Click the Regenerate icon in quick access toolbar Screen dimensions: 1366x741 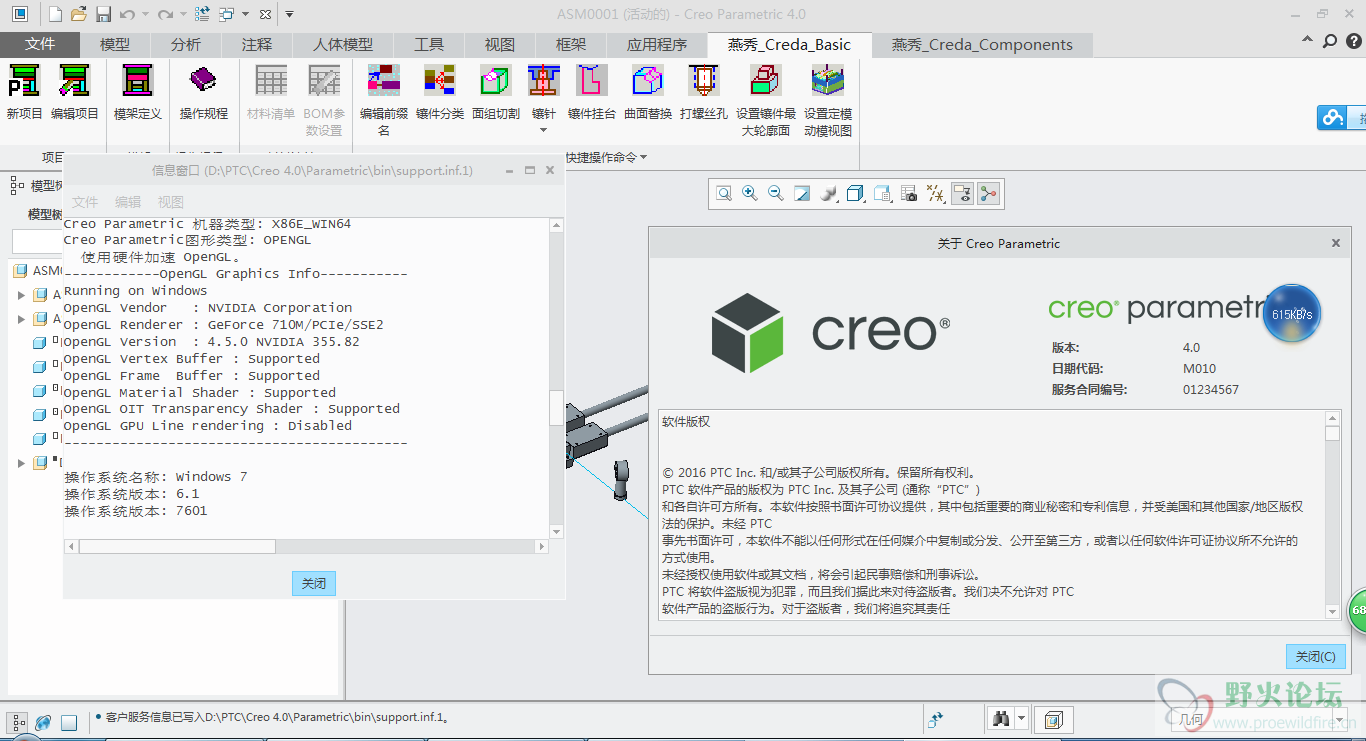coord(202,14)
